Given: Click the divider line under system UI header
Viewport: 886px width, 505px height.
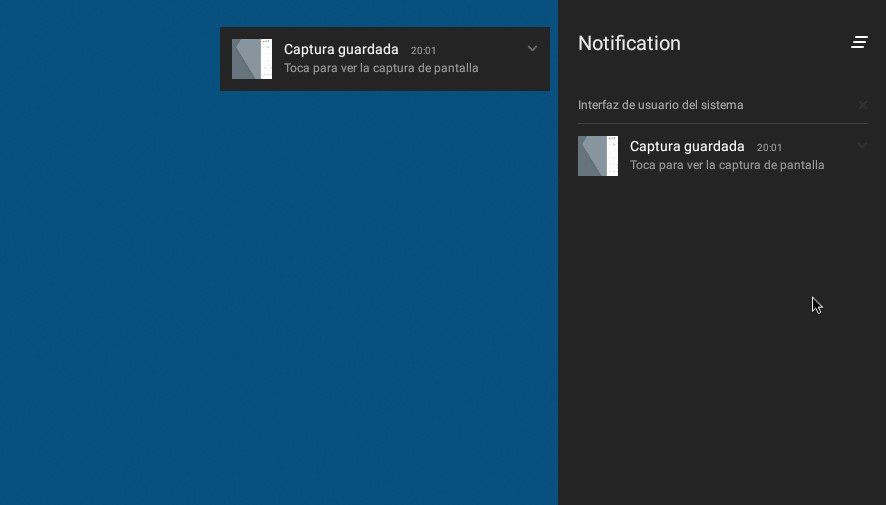Looking at the screenshot, I should (x=722, y=124).
